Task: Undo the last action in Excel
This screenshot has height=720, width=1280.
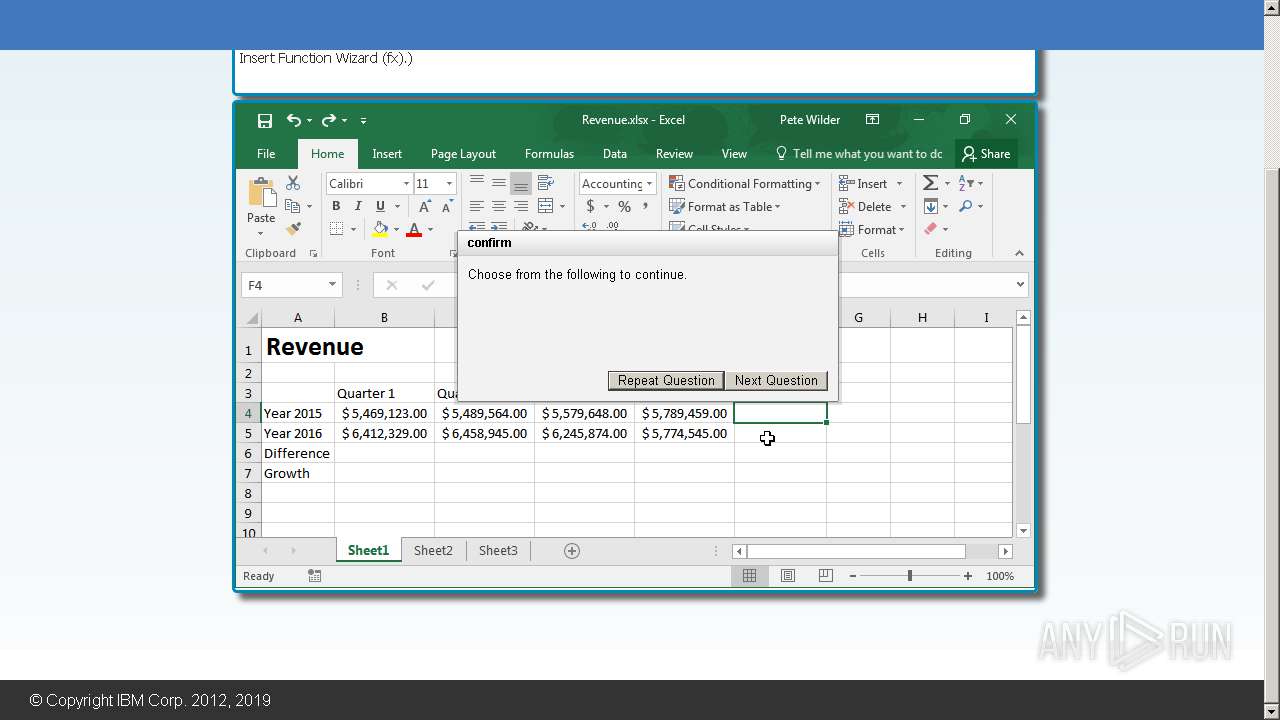Action: (293, 120)
